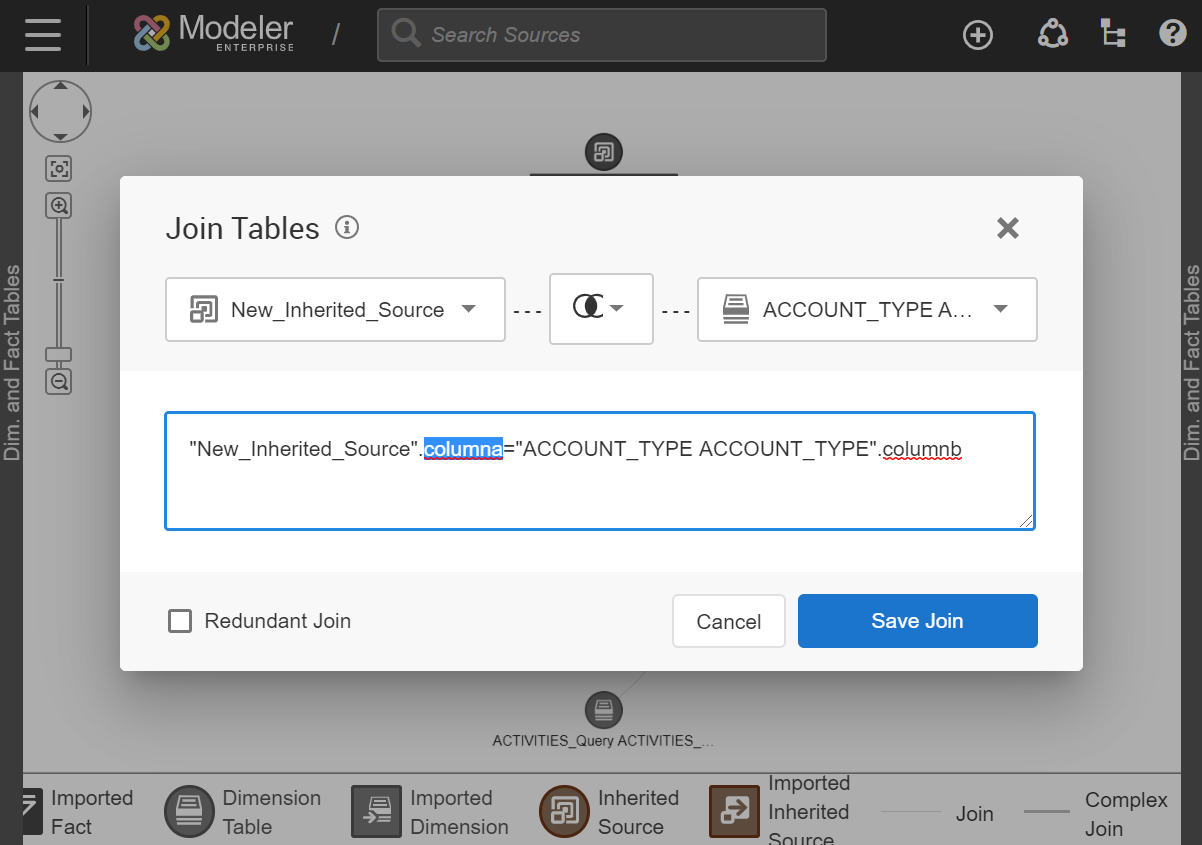Click the zoom out magnifier icon

[x=59, y=381]
